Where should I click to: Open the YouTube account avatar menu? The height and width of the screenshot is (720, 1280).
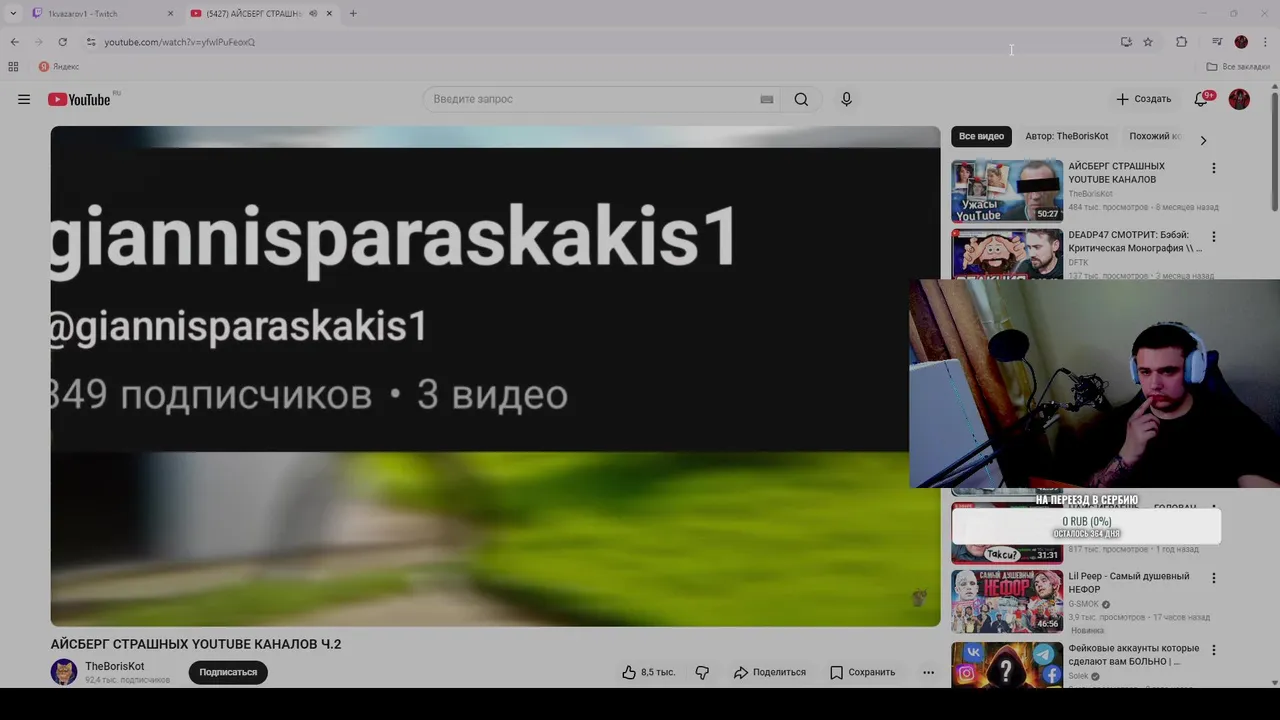pos(1239,99)
